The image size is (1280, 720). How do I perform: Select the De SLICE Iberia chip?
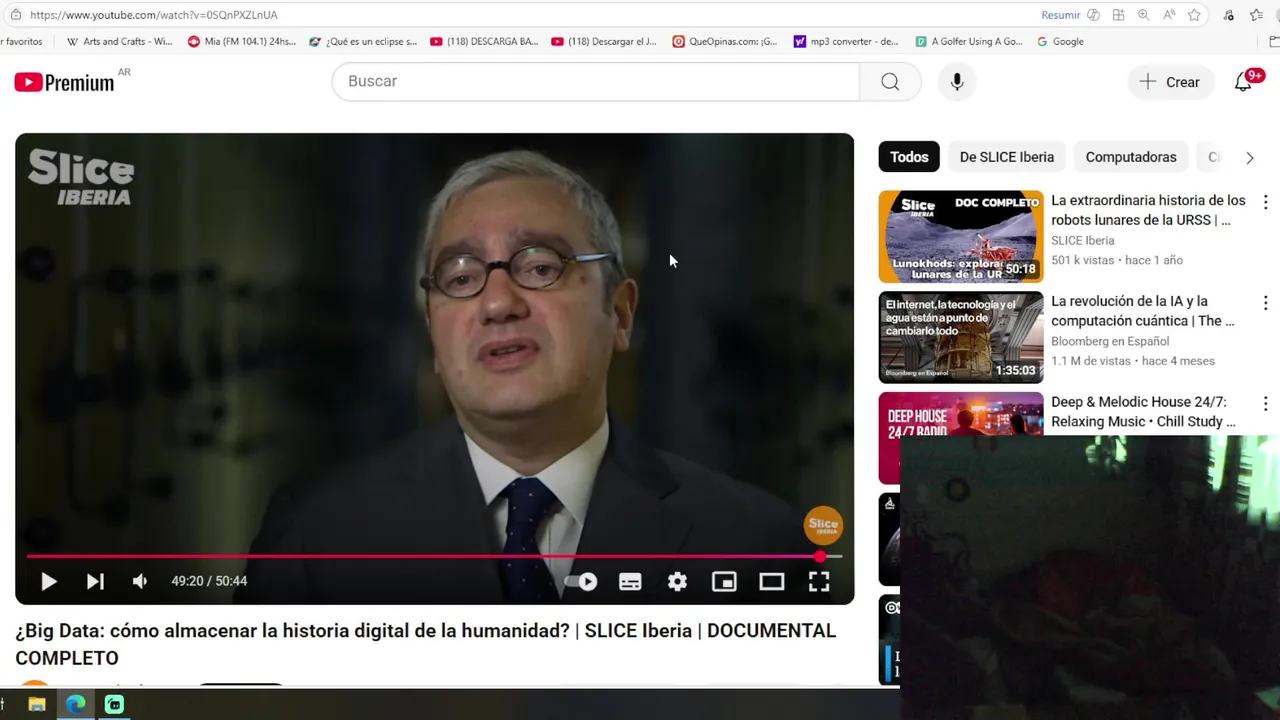[1006, 157]
